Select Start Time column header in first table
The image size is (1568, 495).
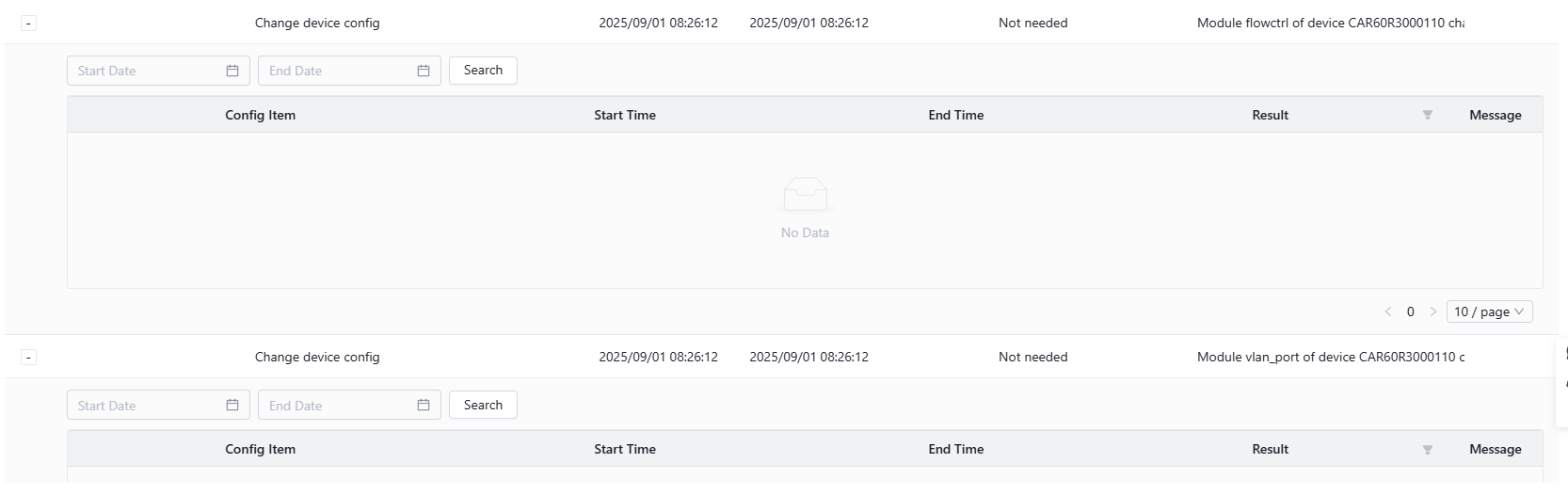click(625, 115)
